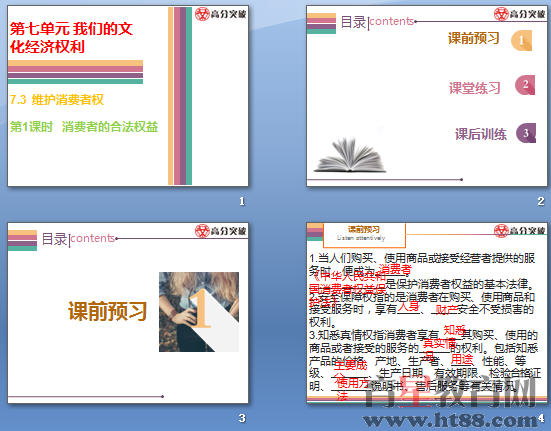Click the 高分突破 logo on slide 1
Image resolution: width=551 pixels, height=431 pixels.
pos(220,14)
